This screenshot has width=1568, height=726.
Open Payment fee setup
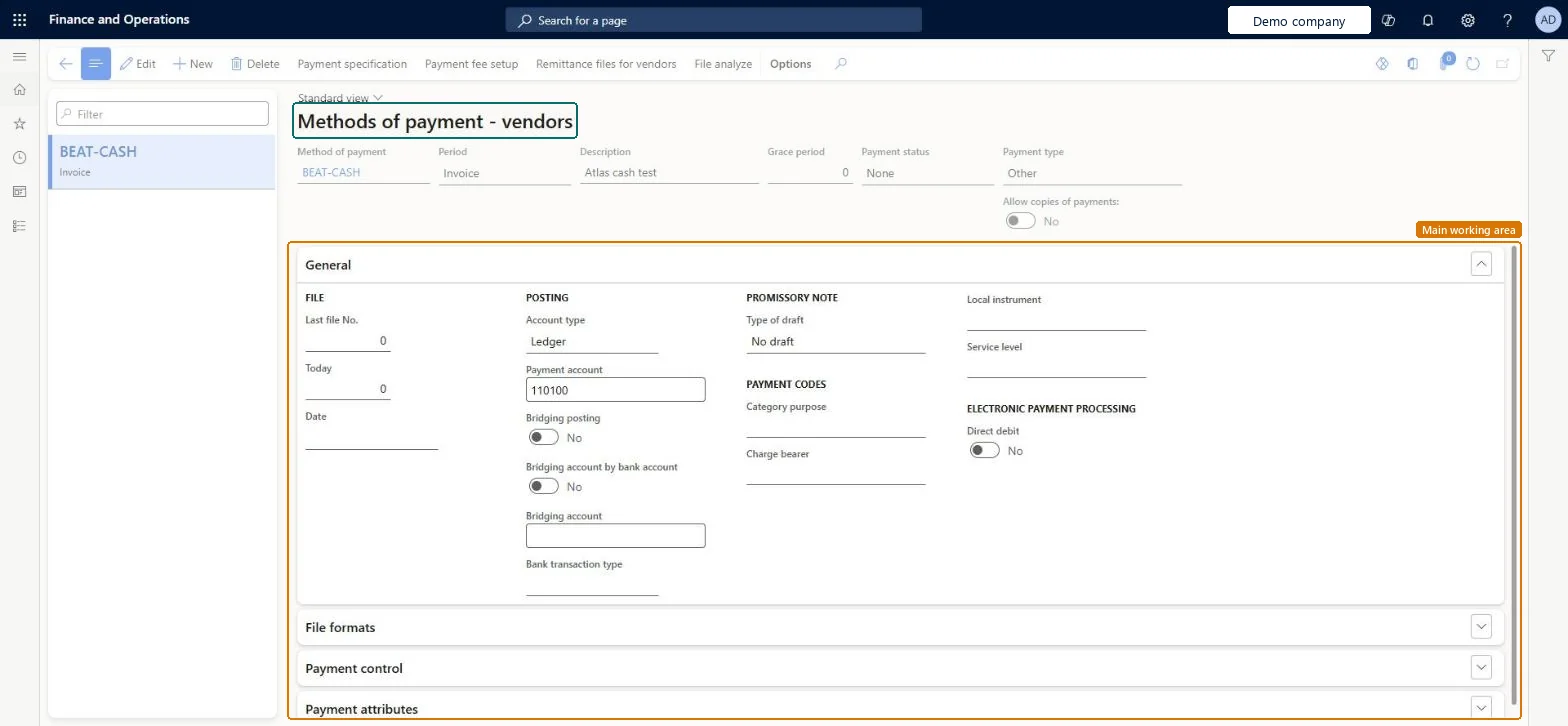[471, 64]
